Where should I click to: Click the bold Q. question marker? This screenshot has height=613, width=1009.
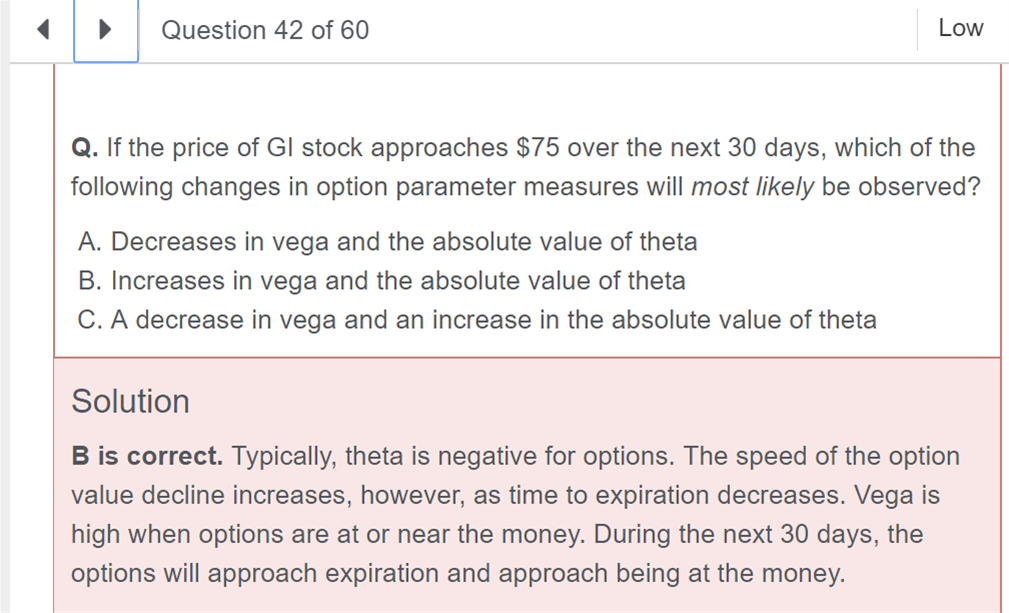pos(84,148)
